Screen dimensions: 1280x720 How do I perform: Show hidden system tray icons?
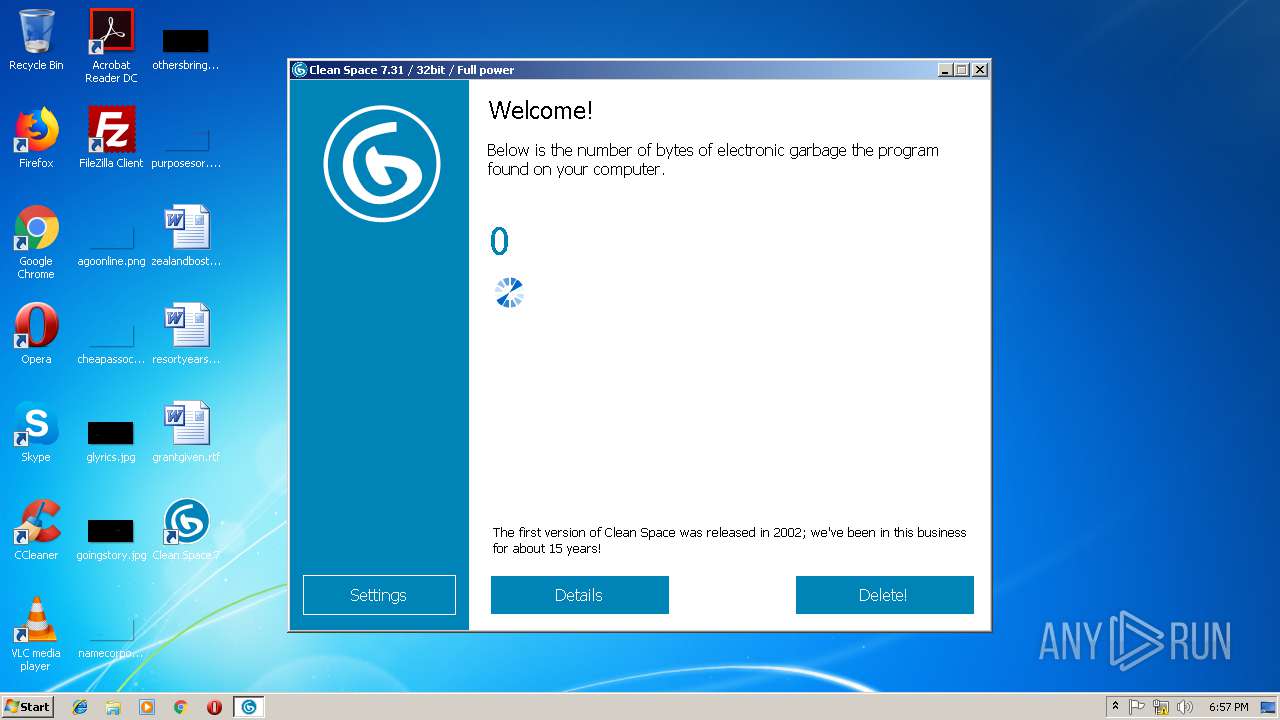tap(1115, 707)
